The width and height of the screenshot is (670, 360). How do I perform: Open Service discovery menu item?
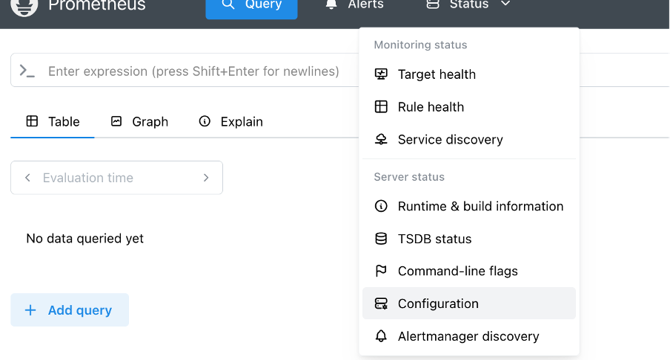(x=469, y=139)
